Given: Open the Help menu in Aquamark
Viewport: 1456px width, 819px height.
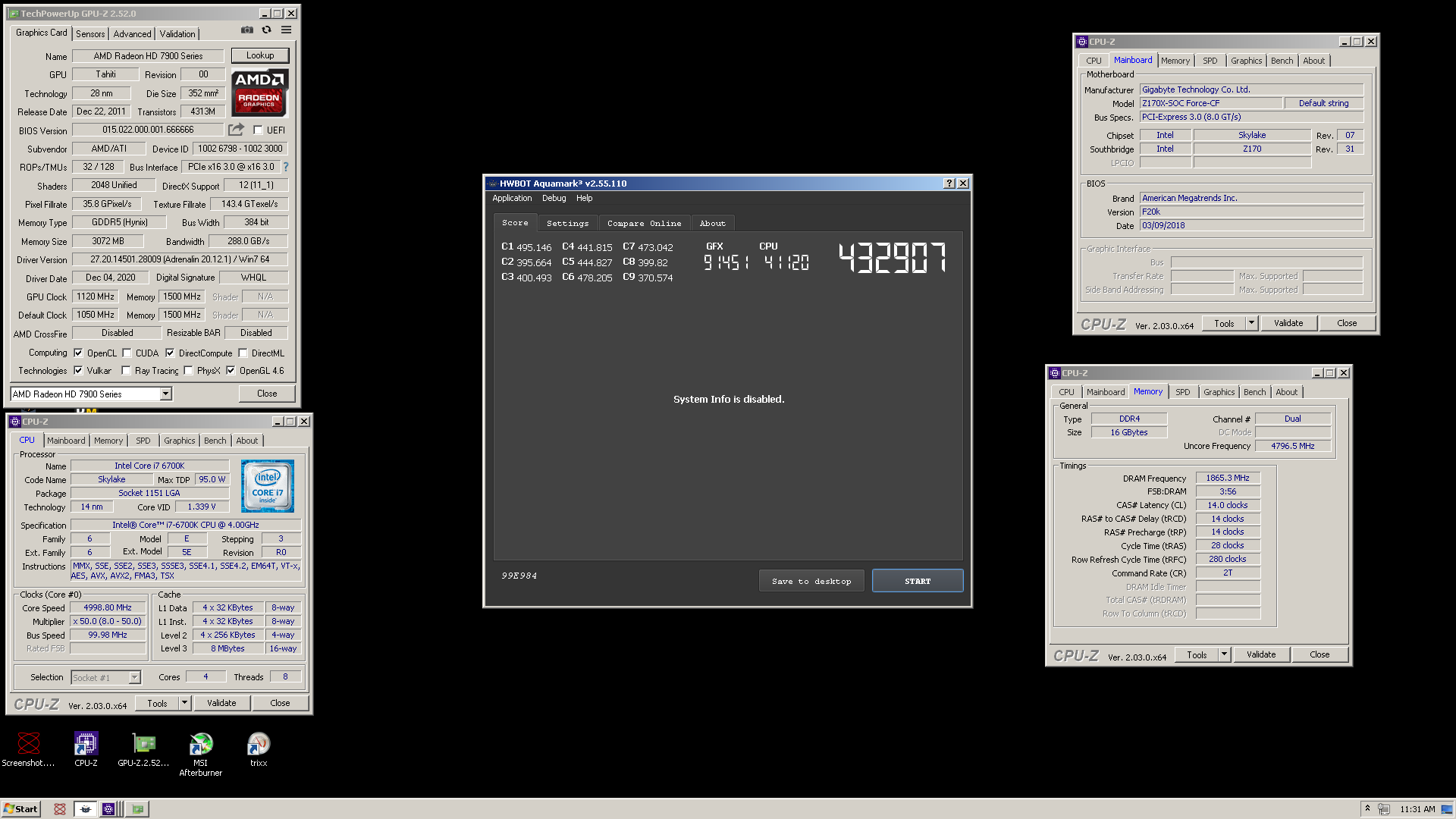Looking at the screenshot, I should 584,198.
